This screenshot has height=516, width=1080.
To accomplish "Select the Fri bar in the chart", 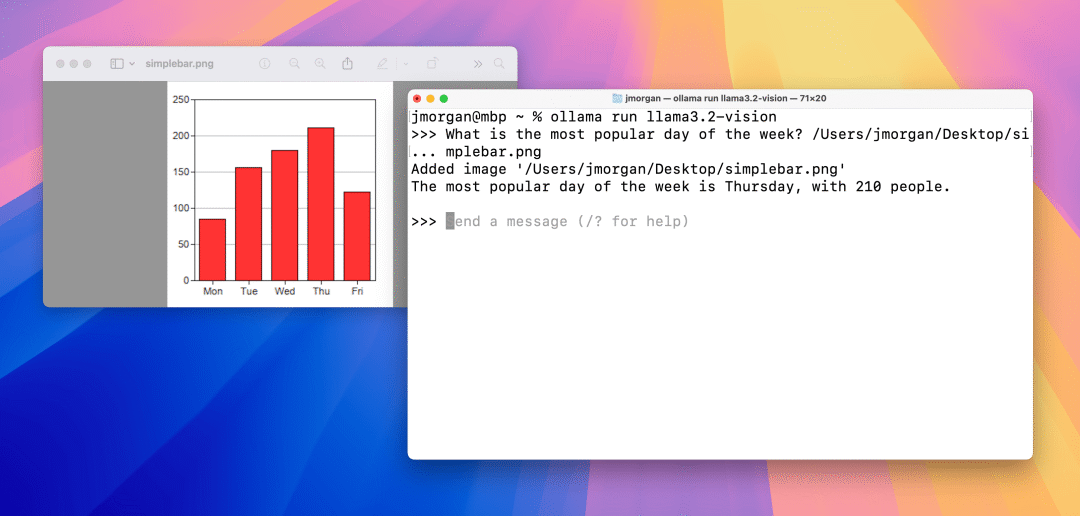I will 357,236.
